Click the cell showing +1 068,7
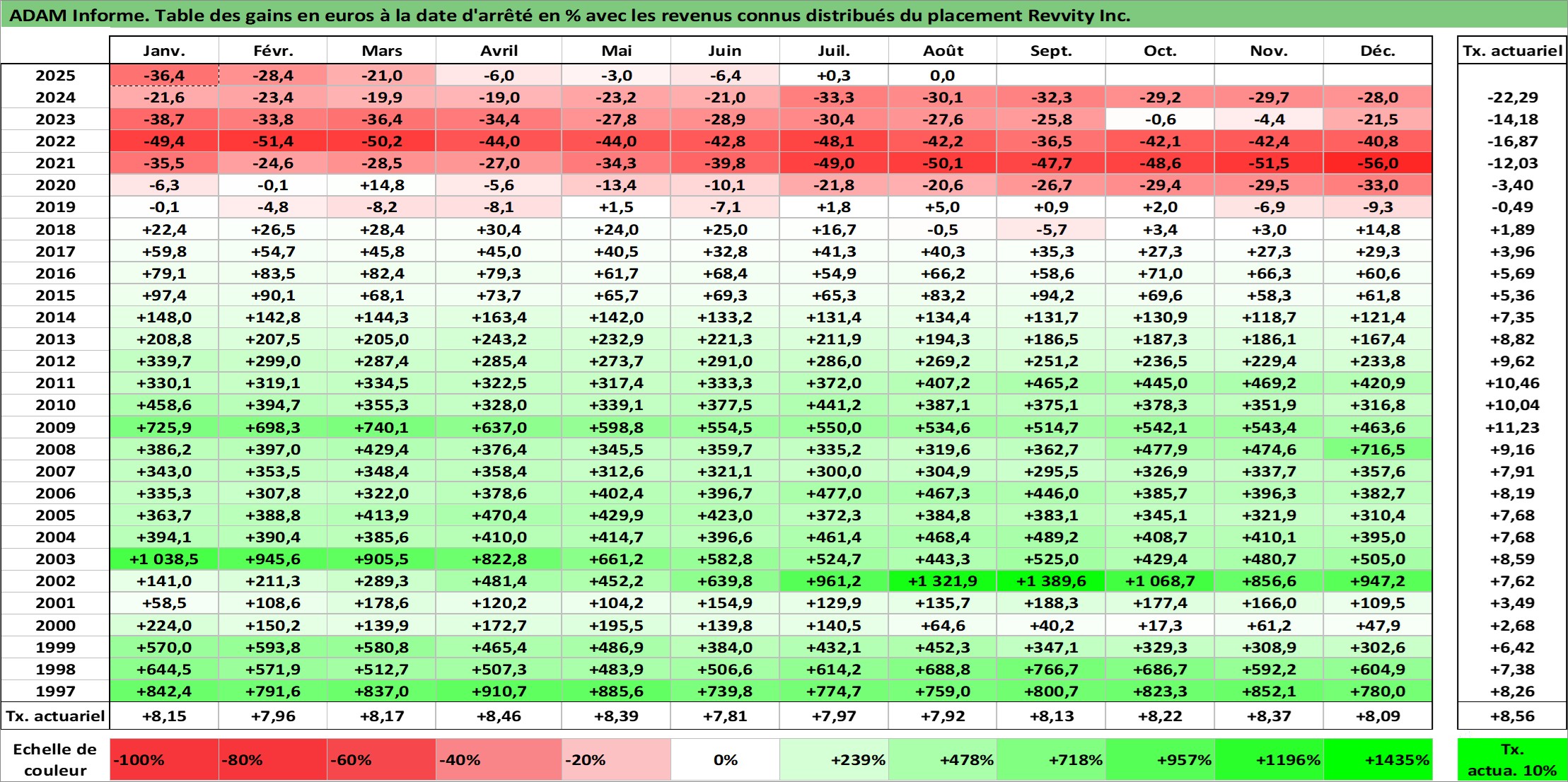Viewport: 1568px width, 782px height. click(1160, 581)
